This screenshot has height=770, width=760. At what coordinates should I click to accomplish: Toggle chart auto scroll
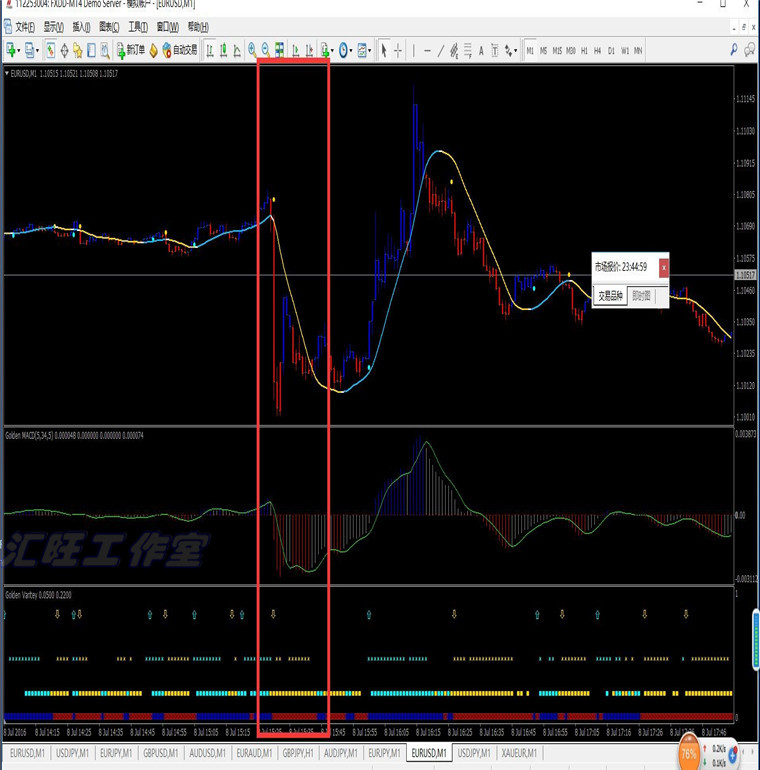pyautogui.click(x=296, y=50)
